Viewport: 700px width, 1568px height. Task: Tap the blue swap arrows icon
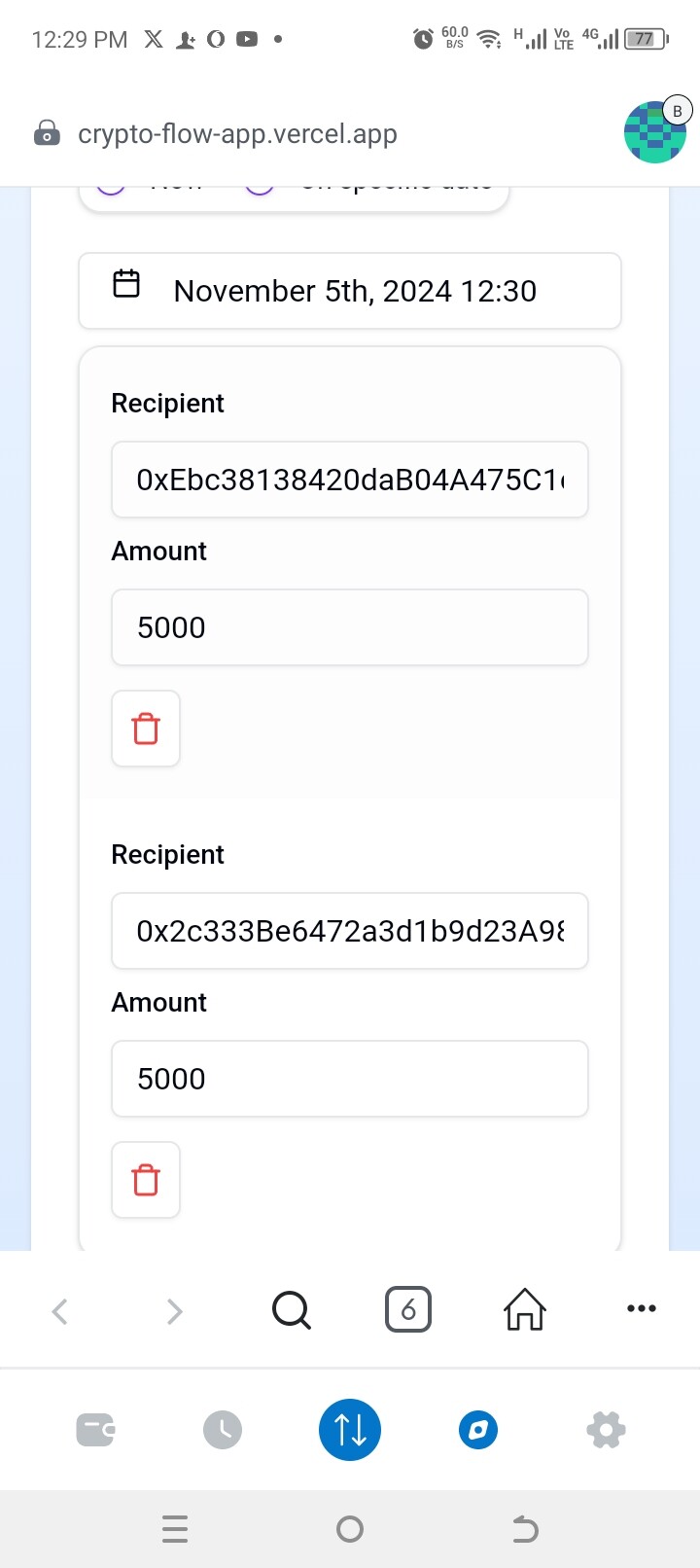tap(350, 1430)
